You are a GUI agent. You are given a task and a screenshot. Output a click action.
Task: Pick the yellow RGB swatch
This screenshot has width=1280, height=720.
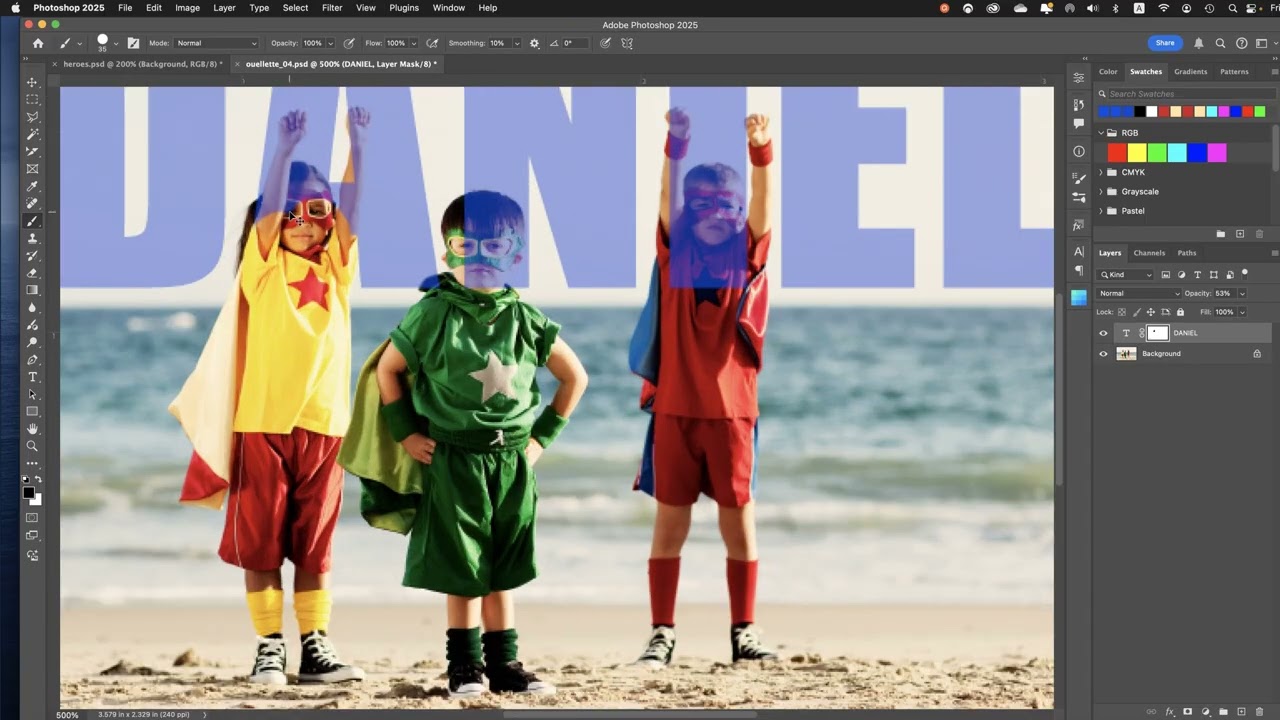(1137, 153)
